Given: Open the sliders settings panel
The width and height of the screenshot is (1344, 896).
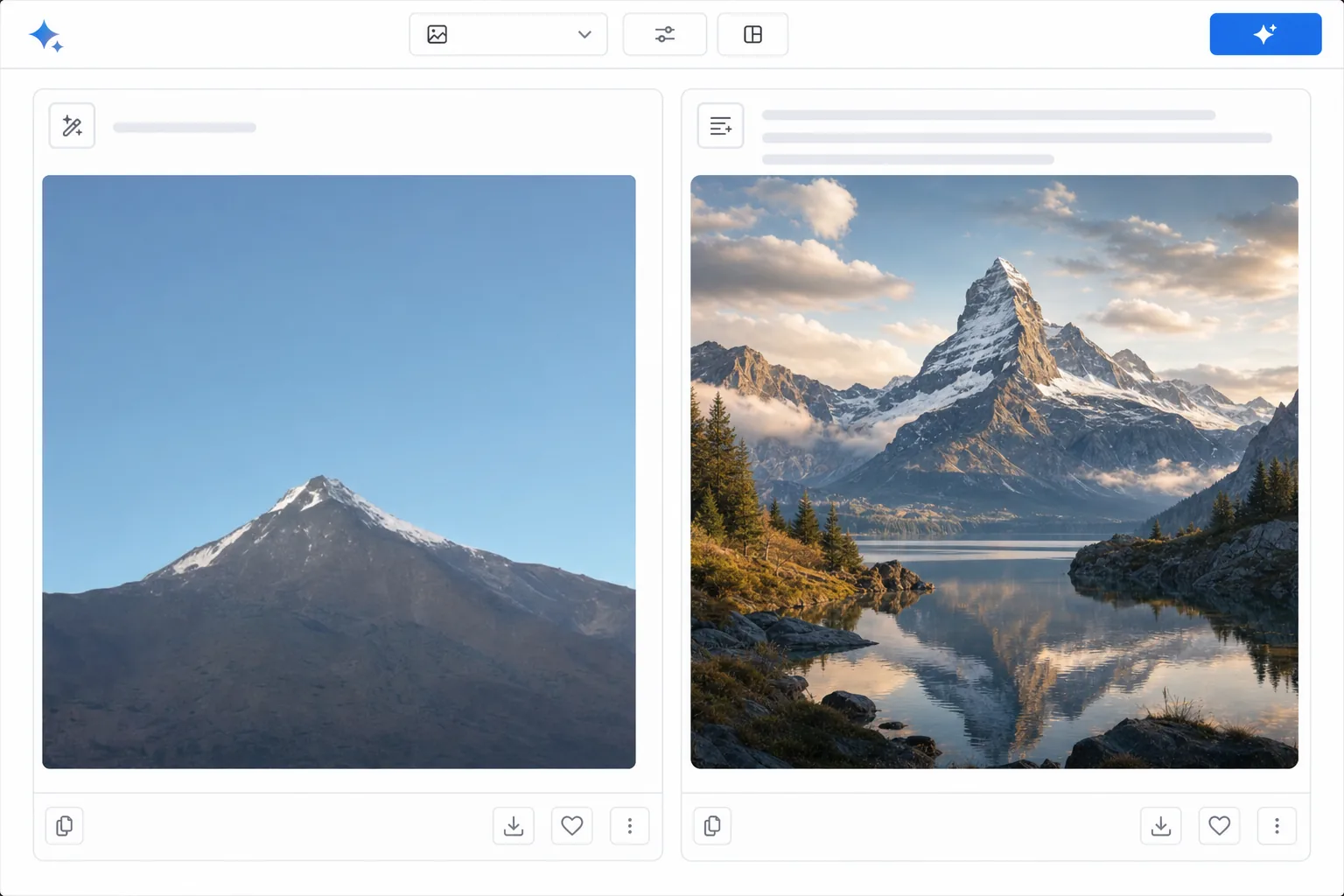Looking at the screenshot, I should tap(665, 34).
